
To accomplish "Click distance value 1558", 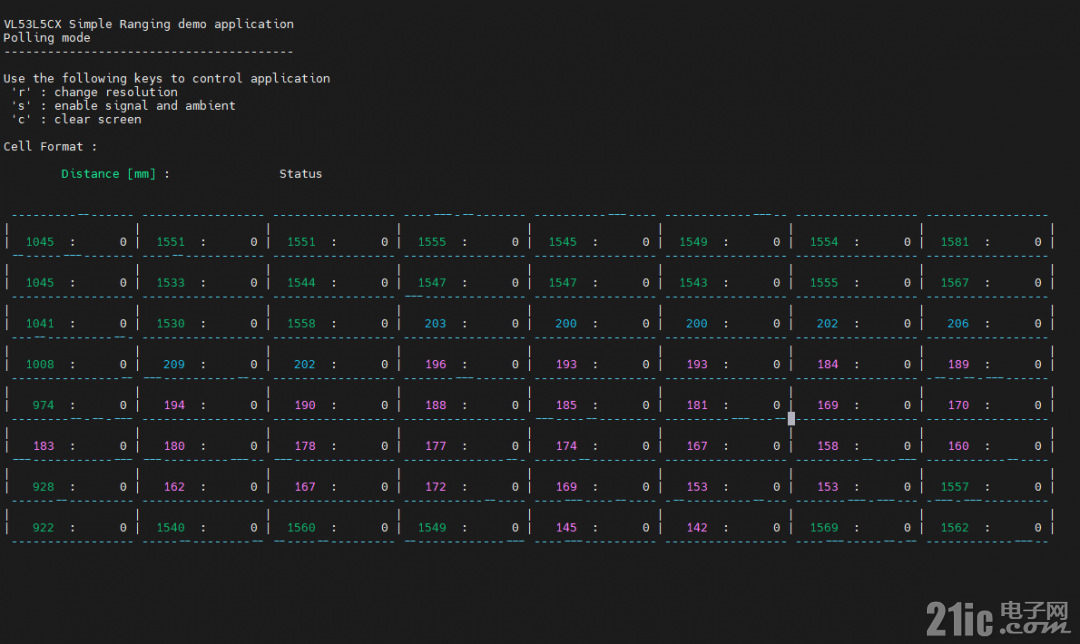I will 301,323.
